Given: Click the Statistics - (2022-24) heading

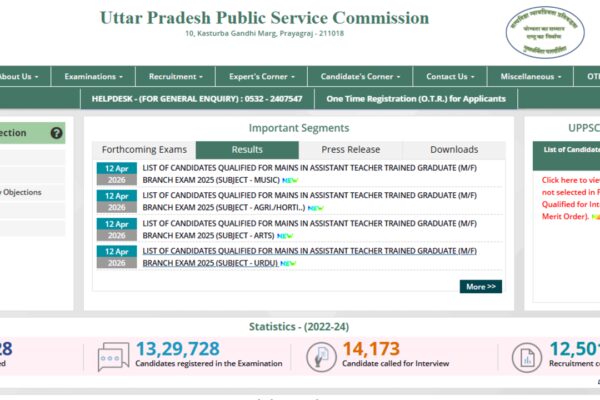Looking at the screenshot, I should (299, 327).
